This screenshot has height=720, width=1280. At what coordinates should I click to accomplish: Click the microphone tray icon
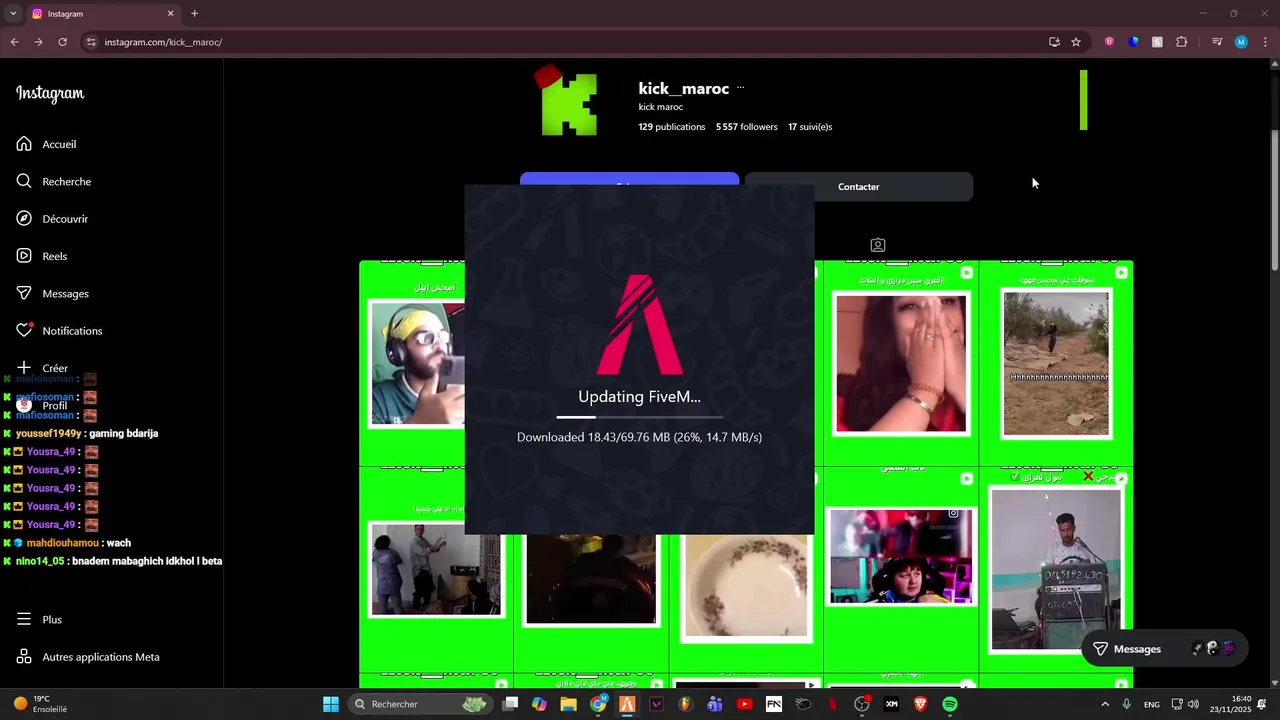pyautogui.click(x=1126, y=704)
